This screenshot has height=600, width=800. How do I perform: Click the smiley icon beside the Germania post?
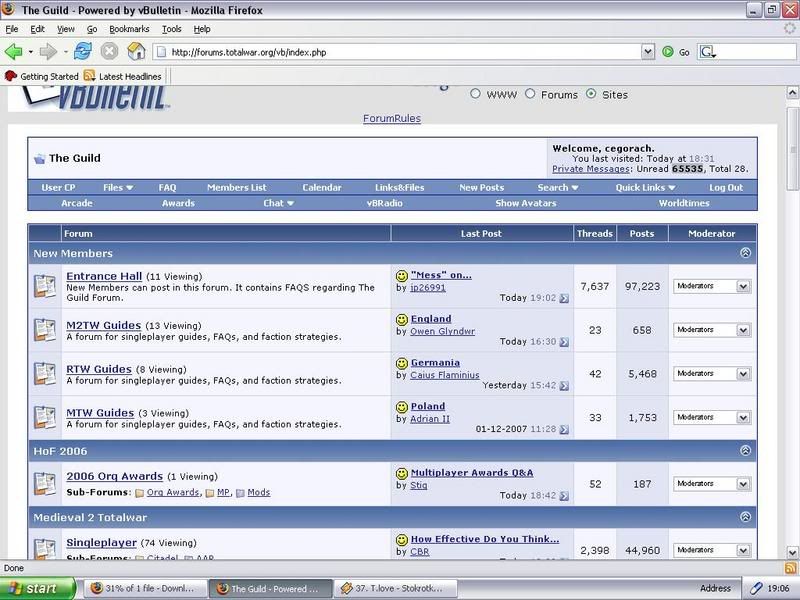point(402,363)
